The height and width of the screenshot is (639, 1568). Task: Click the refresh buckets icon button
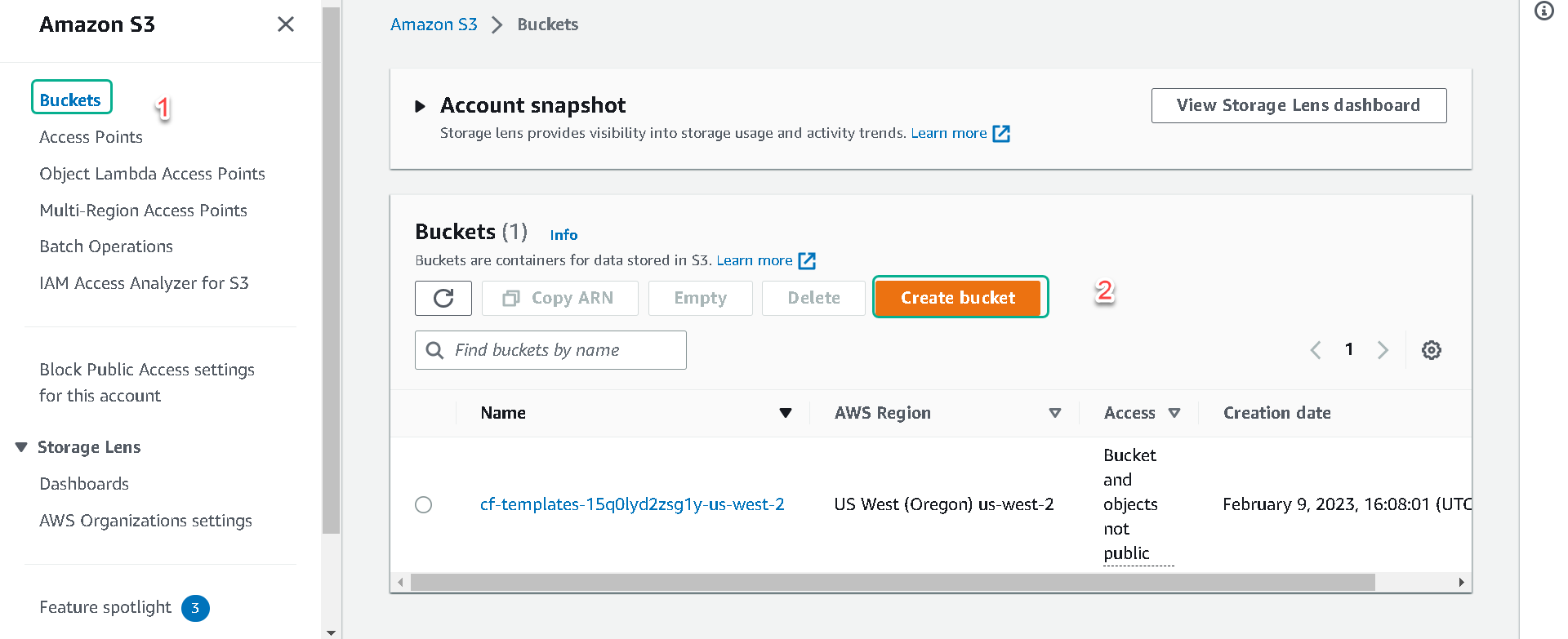tap(443, 298)
